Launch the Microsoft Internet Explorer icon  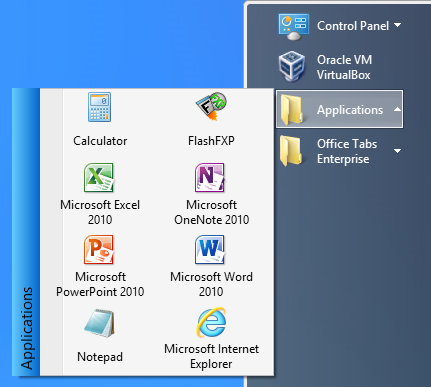211,322
